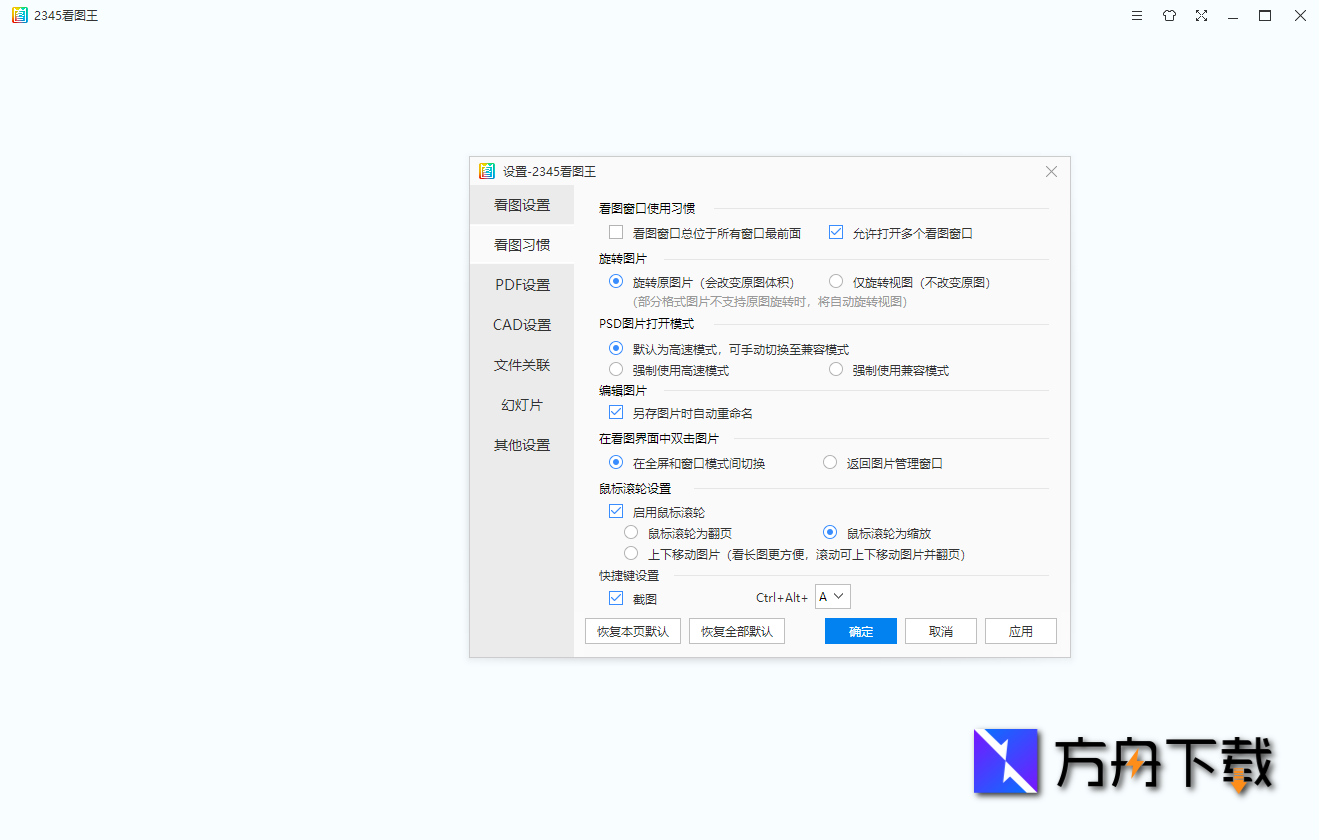
Task: Choose 强制使用兼容模式 for PSD opening
Action: click(835, 369)
